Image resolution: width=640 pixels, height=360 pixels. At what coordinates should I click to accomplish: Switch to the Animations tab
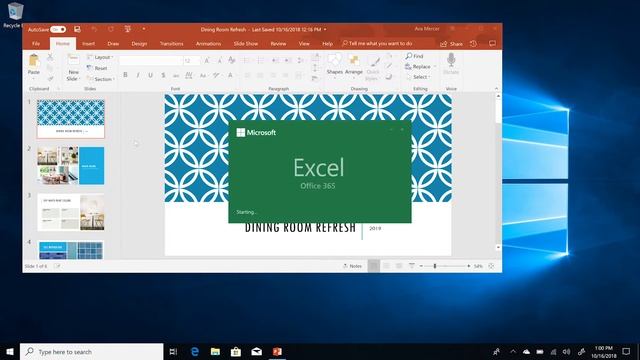(x=208, y=44)
